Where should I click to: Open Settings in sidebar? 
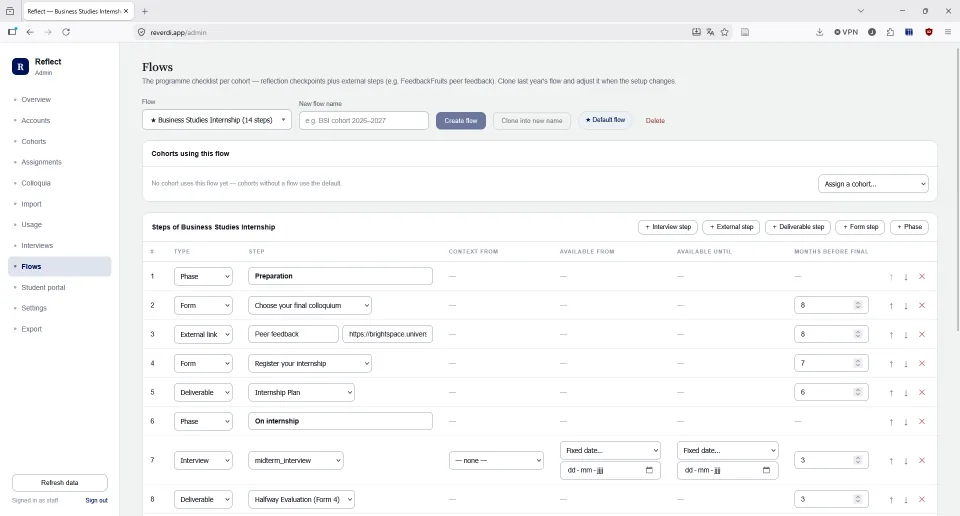pyautogui.click(x=34, y=308)
